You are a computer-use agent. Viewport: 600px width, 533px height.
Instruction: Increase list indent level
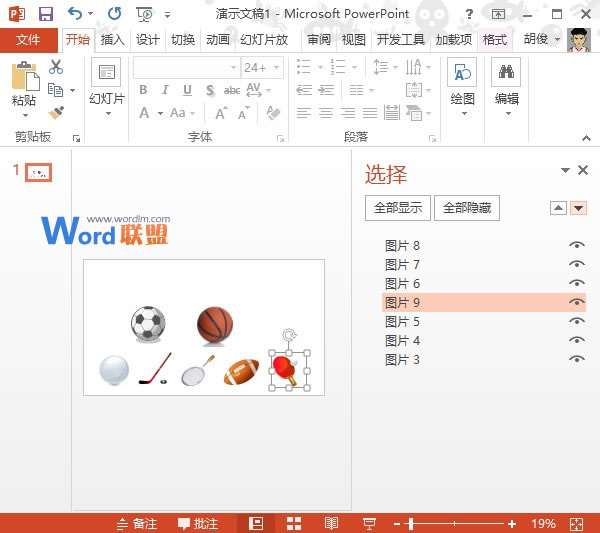326,90
